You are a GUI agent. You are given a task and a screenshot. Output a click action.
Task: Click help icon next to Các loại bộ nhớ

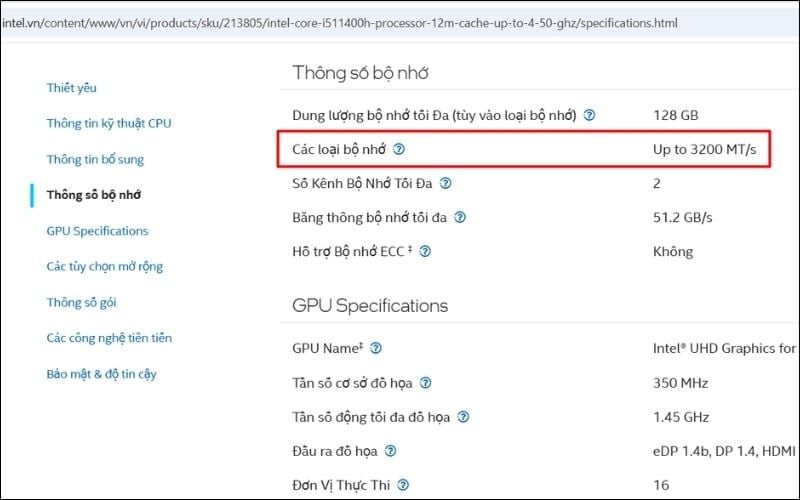399,149
